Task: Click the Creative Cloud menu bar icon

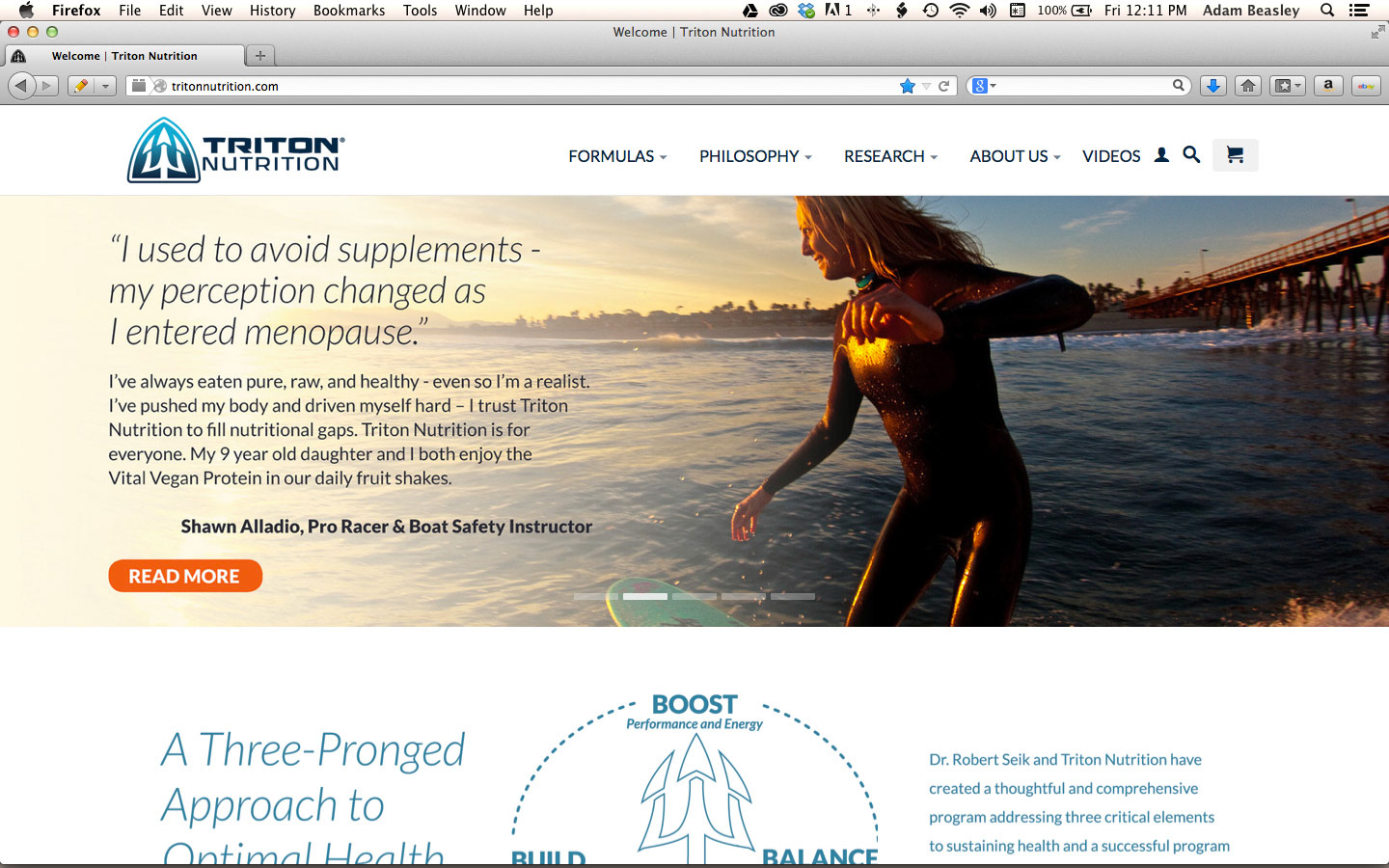Action: pyautogui.click(x=777, y=11)
